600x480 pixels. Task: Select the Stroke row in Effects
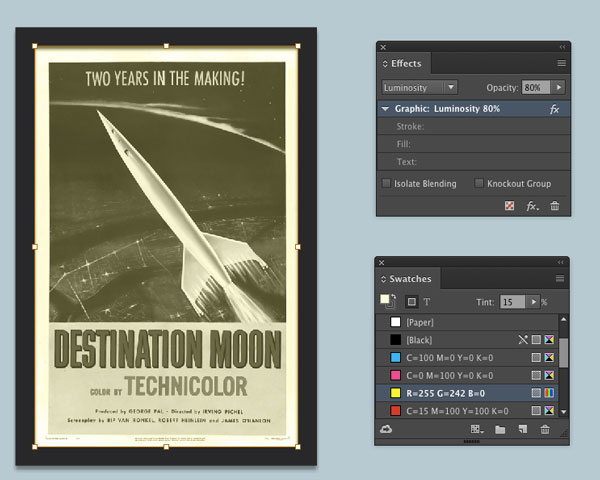[474, 126]
